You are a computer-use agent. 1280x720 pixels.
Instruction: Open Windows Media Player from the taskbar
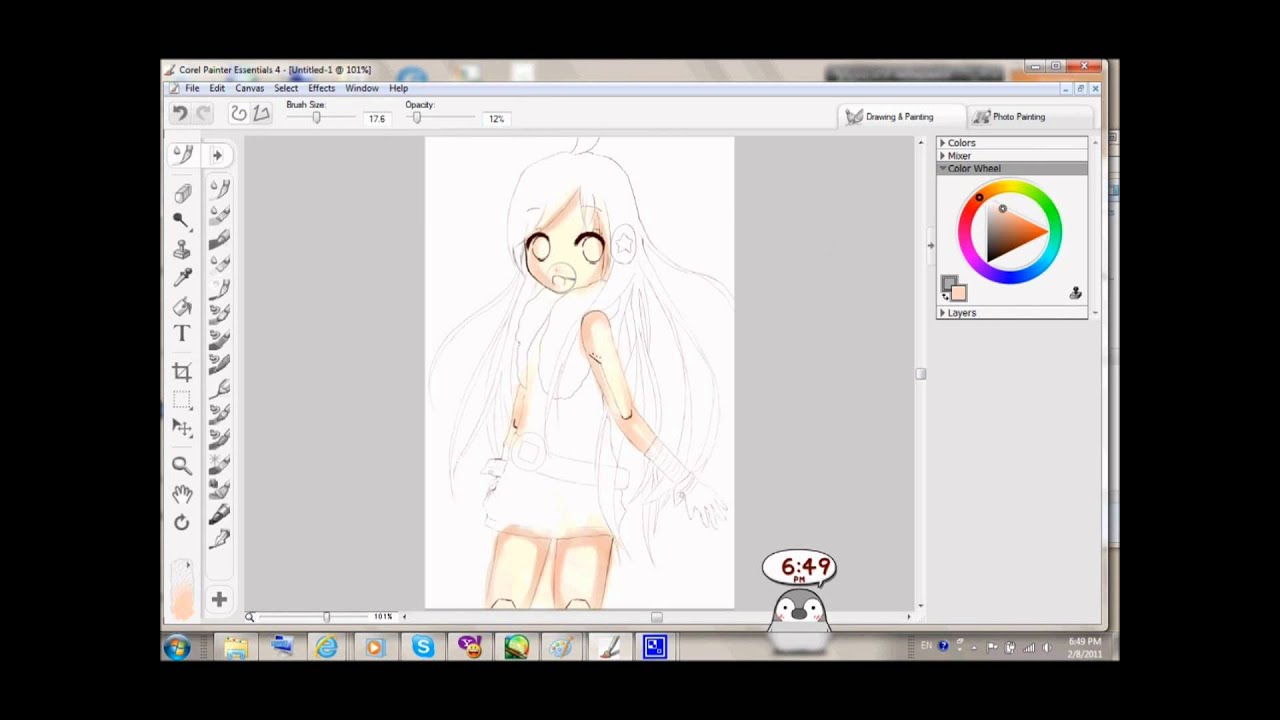[375, 648]
